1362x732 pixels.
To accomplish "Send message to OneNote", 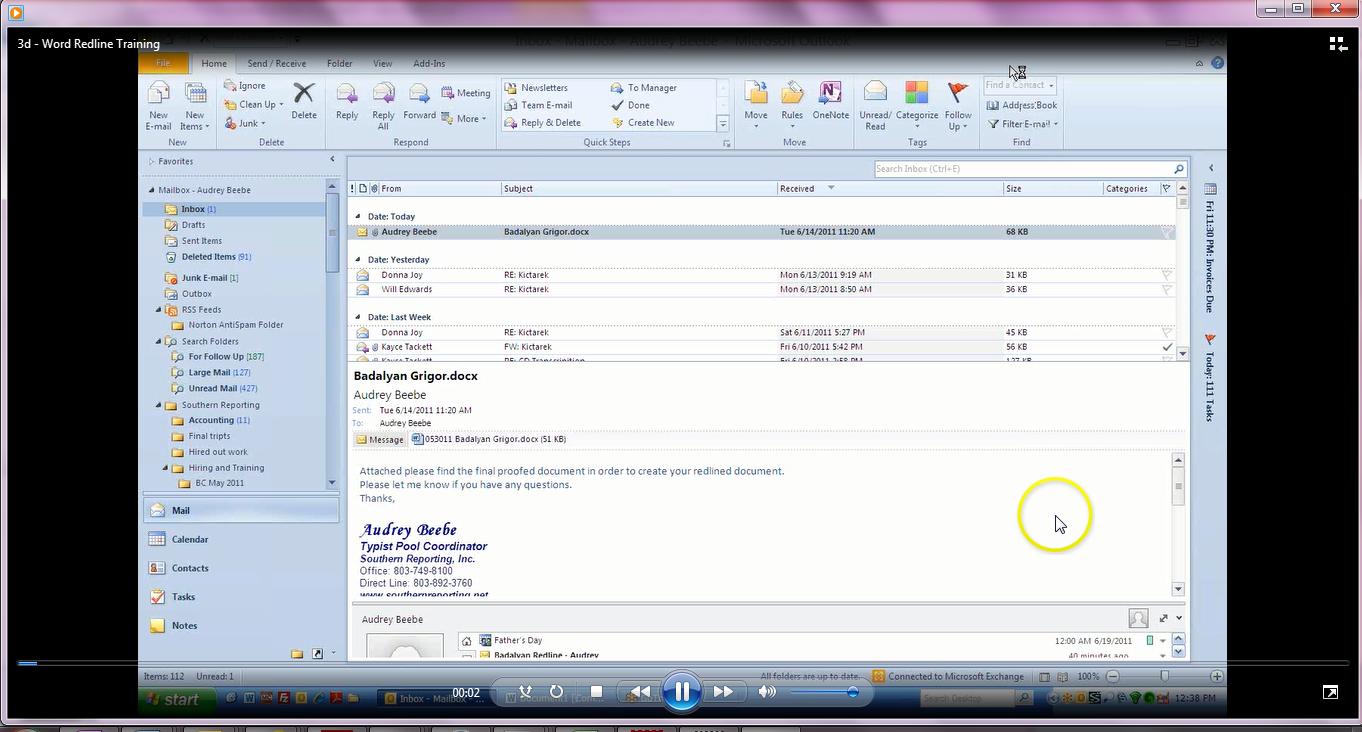I will [830, 102].
